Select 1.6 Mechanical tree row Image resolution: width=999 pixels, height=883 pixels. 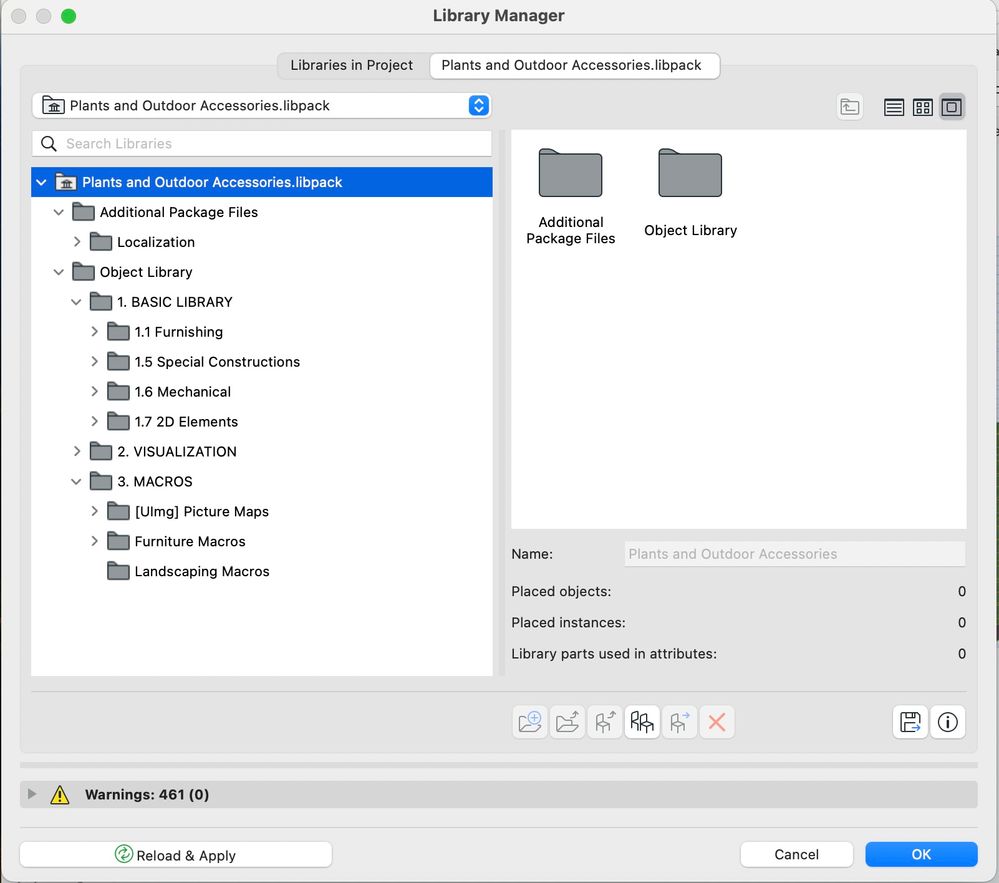[x=262, y=392]
